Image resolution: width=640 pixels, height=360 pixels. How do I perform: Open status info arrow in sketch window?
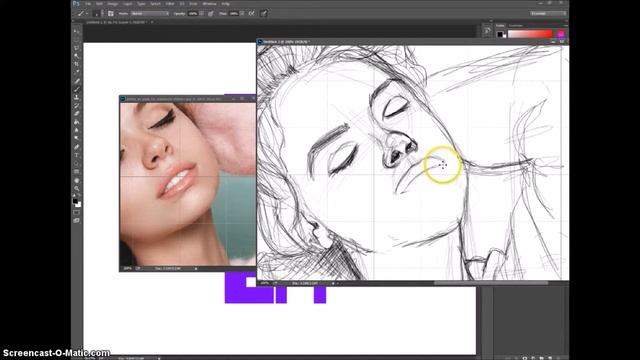click(x=333, y=283)
